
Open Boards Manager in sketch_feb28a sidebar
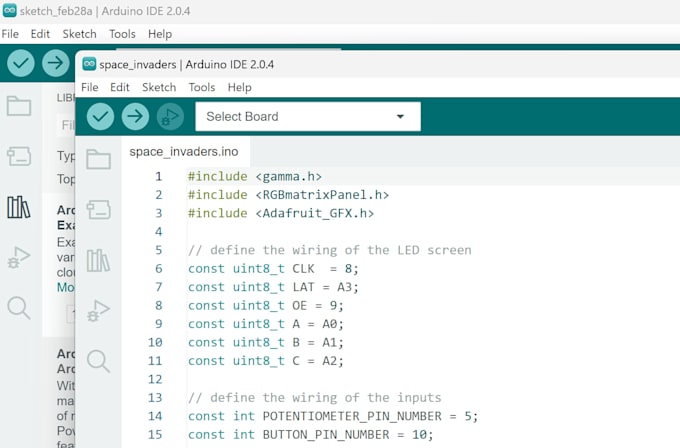pos(19,156)
